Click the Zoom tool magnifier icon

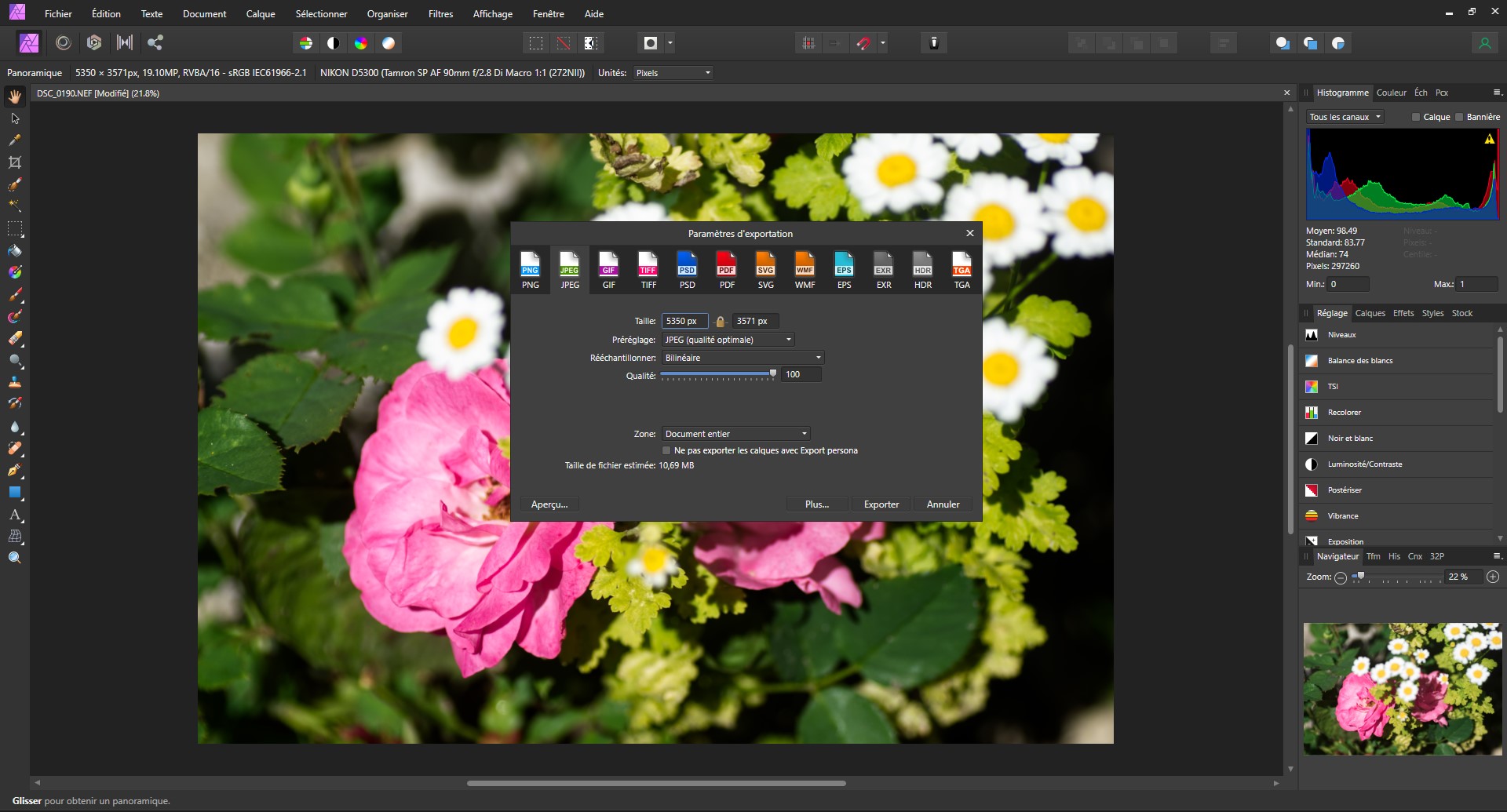15,558
